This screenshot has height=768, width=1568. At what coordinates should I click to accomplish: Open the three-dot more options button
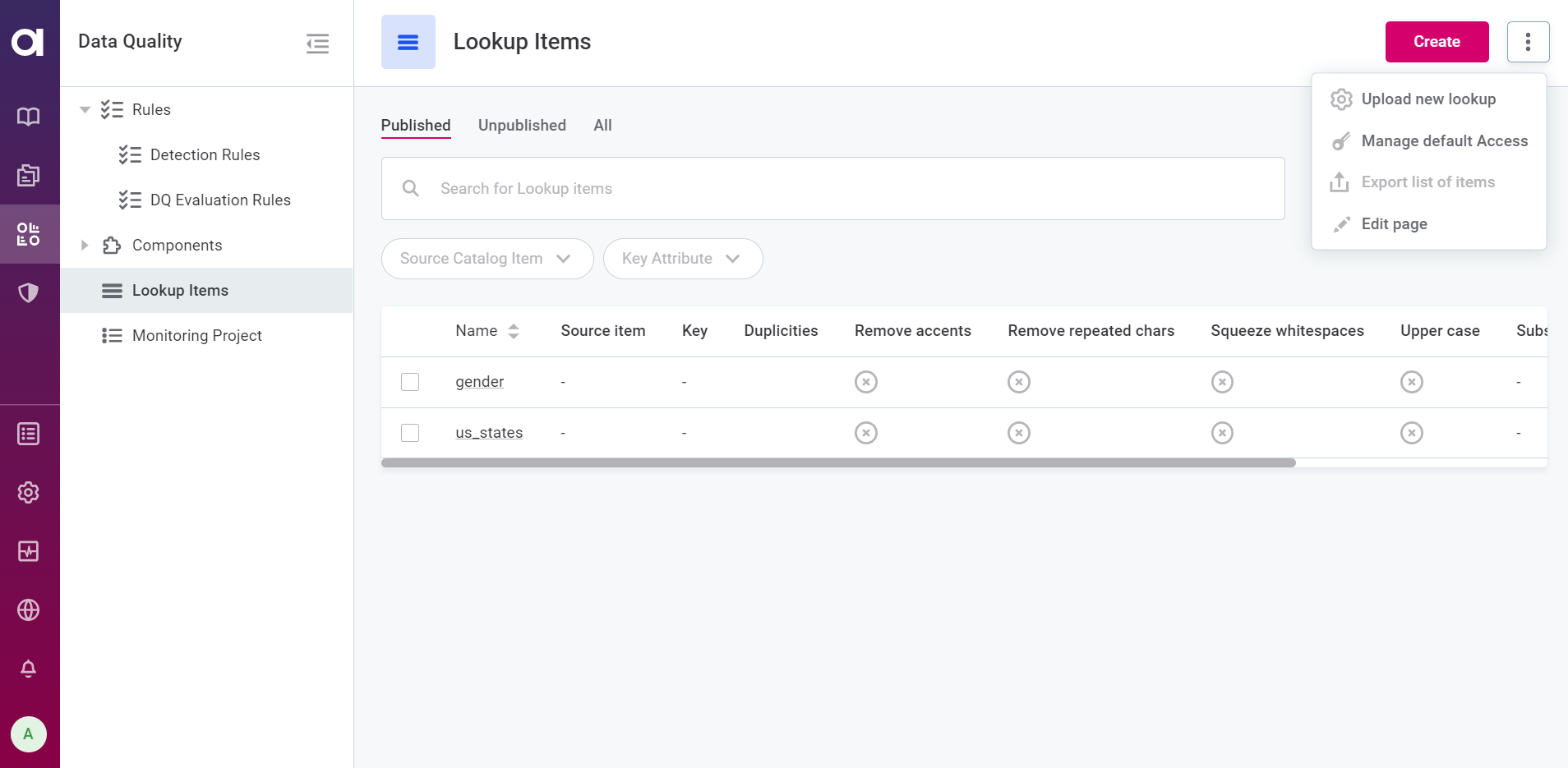point(1529,42)
